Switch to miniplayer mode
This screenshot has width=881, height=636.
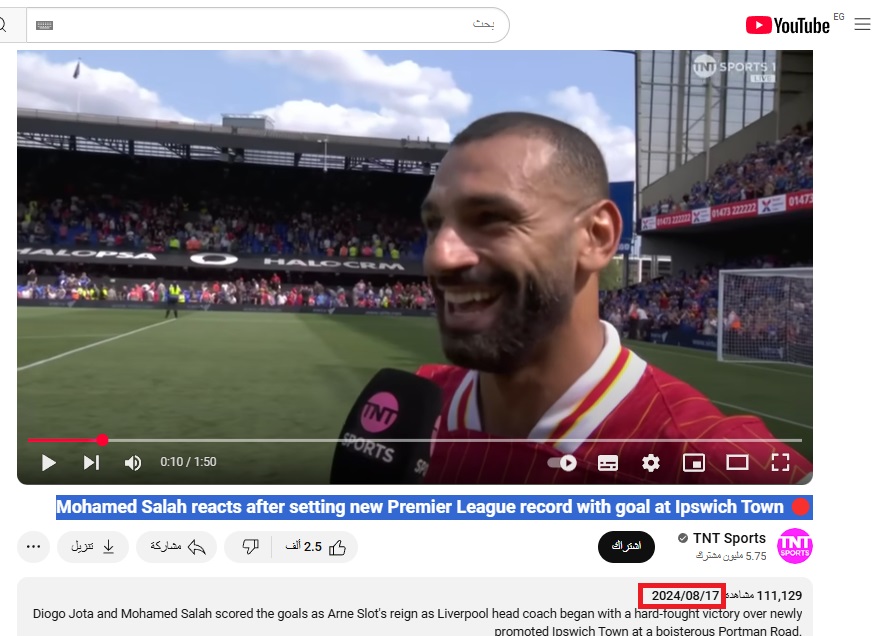click(x=694, y=463)
